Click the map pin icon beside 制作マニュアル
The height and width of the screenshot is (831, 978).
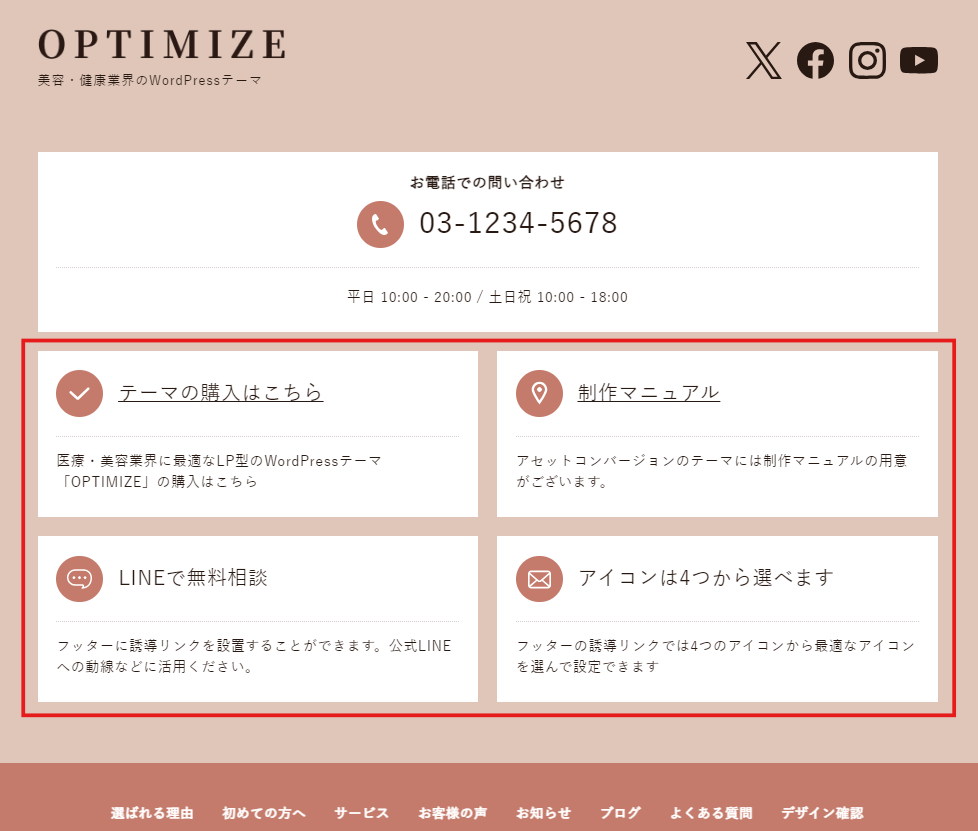click(x=539, y=393)
